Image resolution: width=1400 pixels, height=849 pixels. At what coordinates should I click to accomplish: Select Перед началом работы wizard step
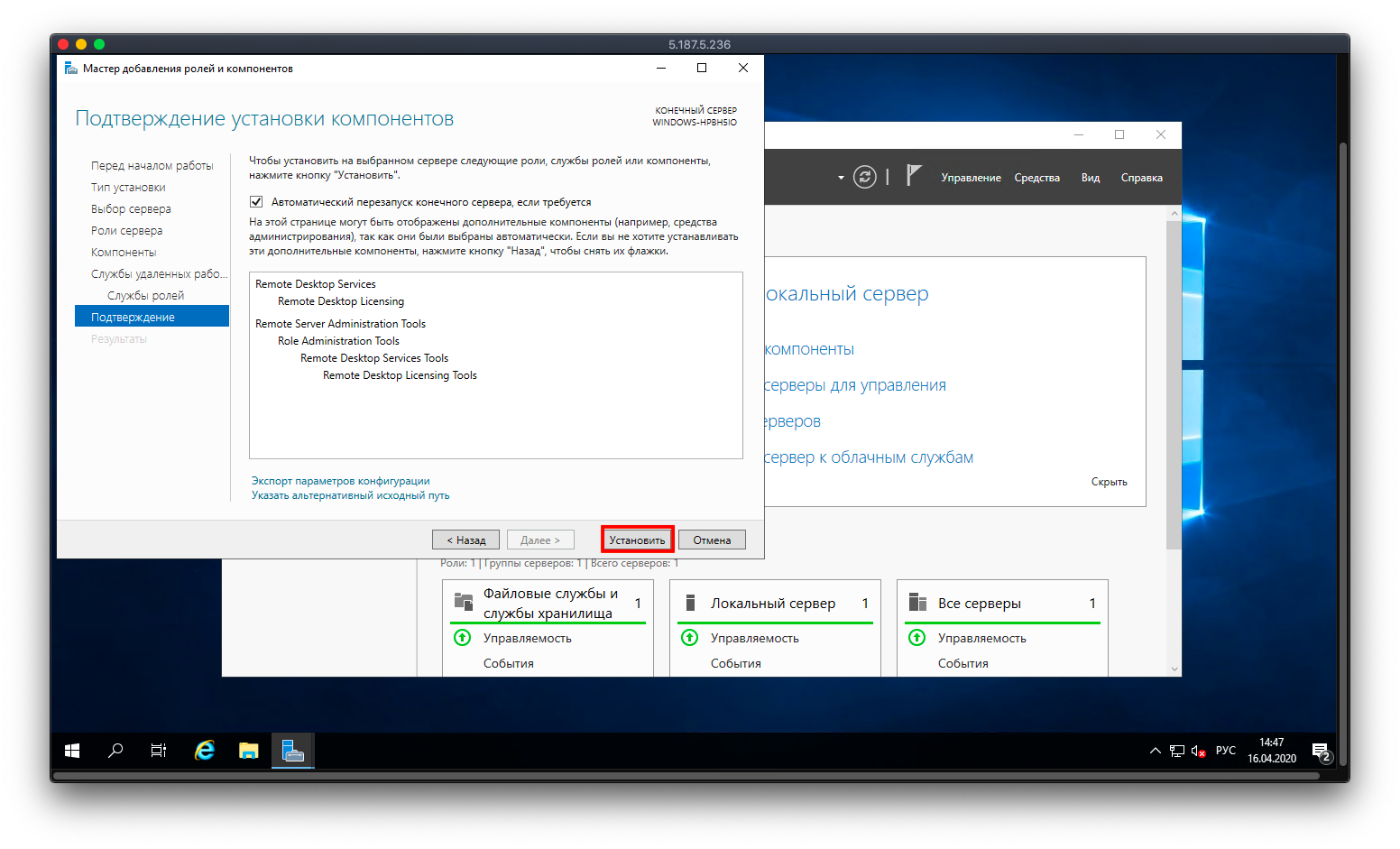(152, 166)
